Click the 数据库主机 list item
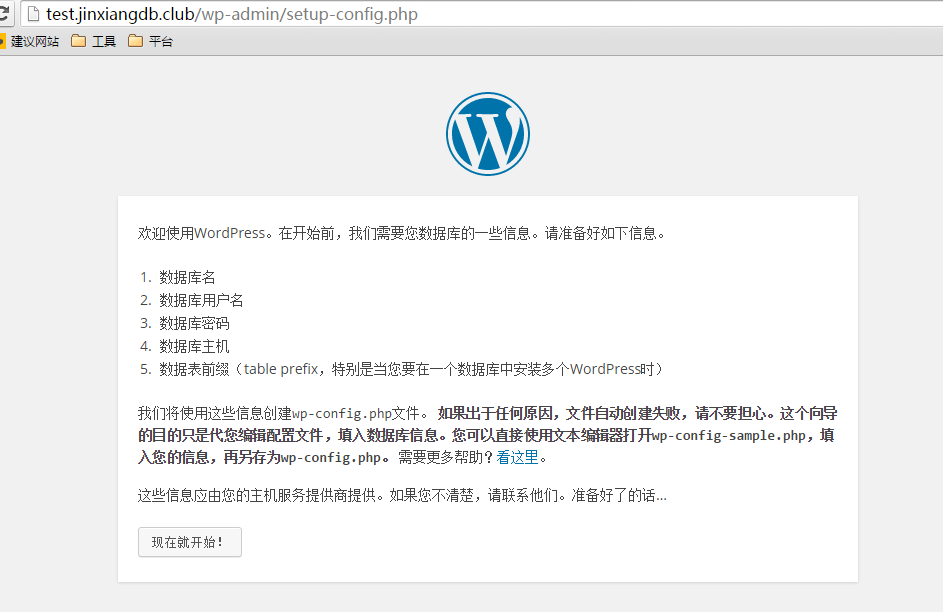The image size is (943, 612). tap(194, 346)
